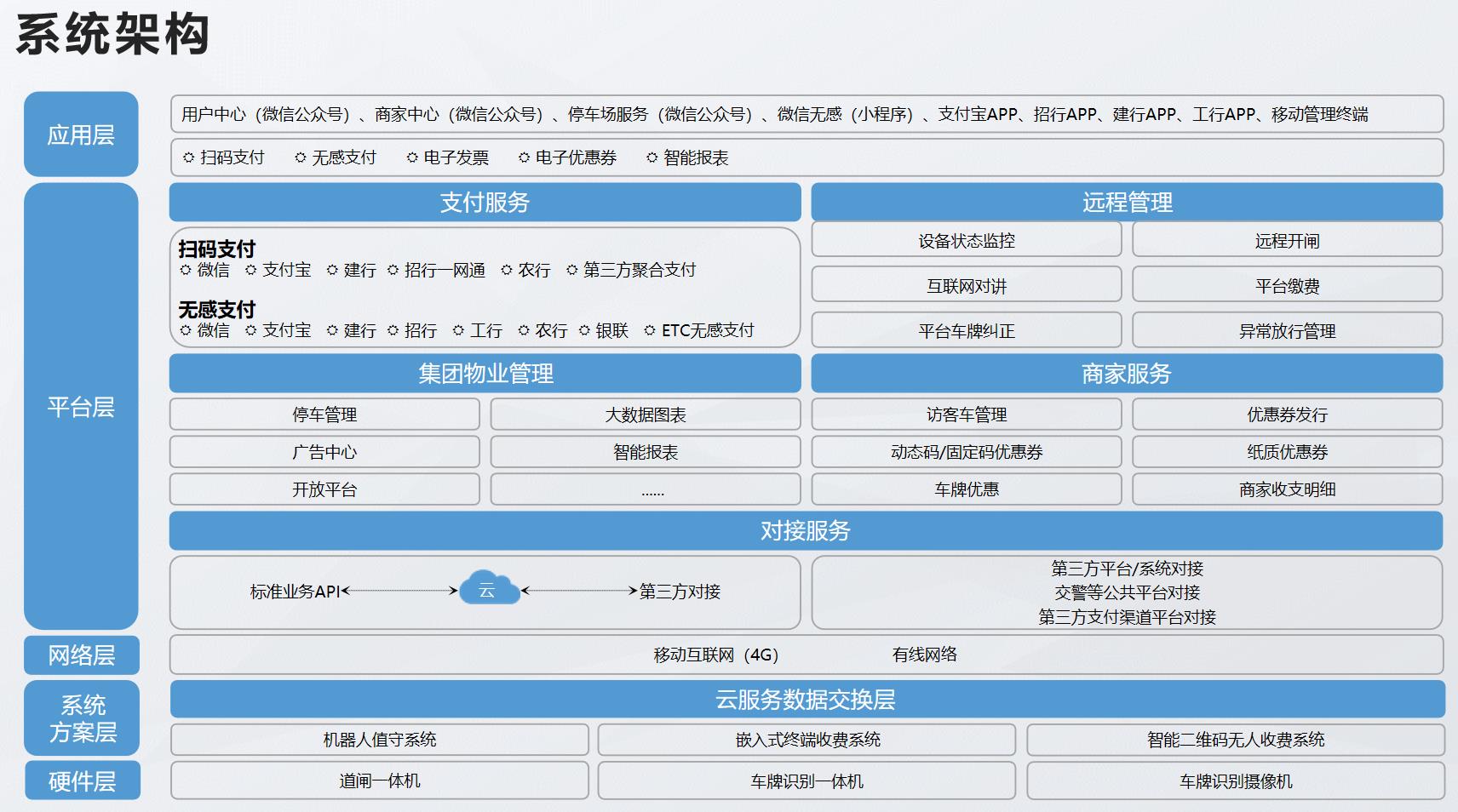Select the 广告中心 box
Viewport: 1458px width, 812px height.
pyautogui.click(x=324, y=451)
